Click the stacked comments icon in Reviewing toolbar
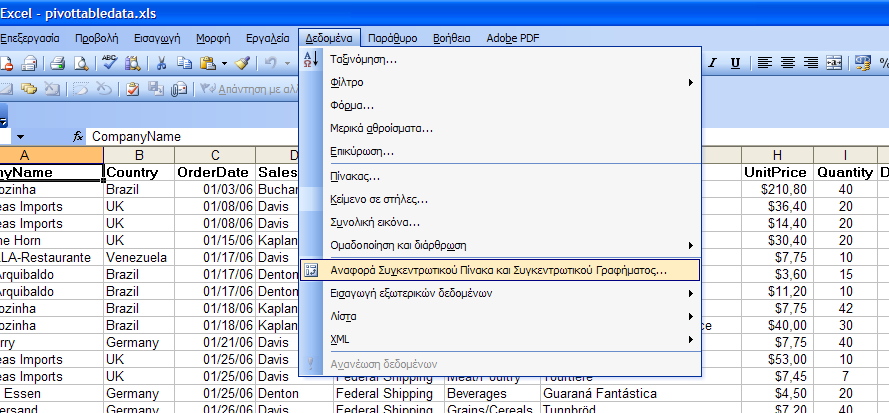This screenshot has width=889, height=413. click(28, 88)
